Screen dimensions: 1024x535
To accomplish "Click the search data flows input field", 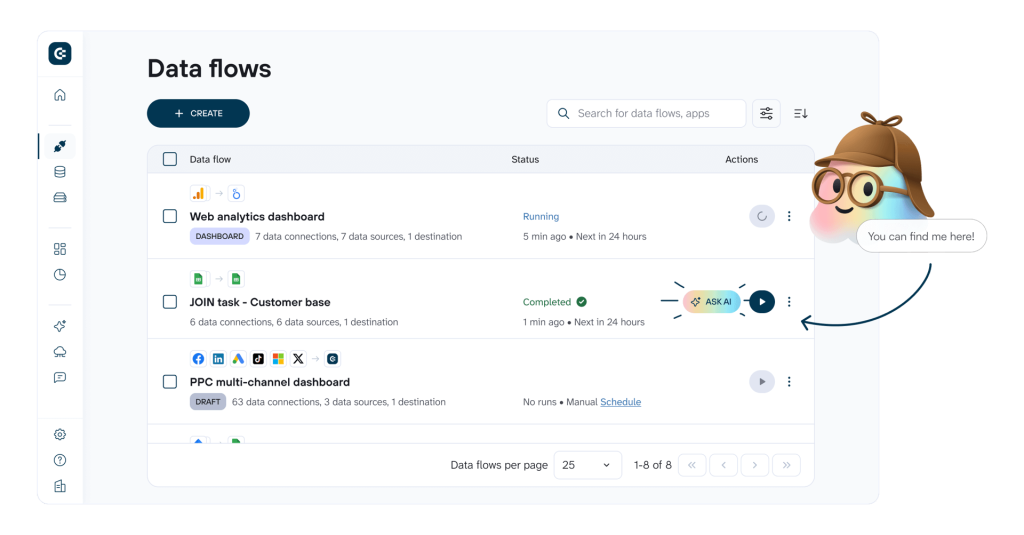I will [x=655, y=114].
